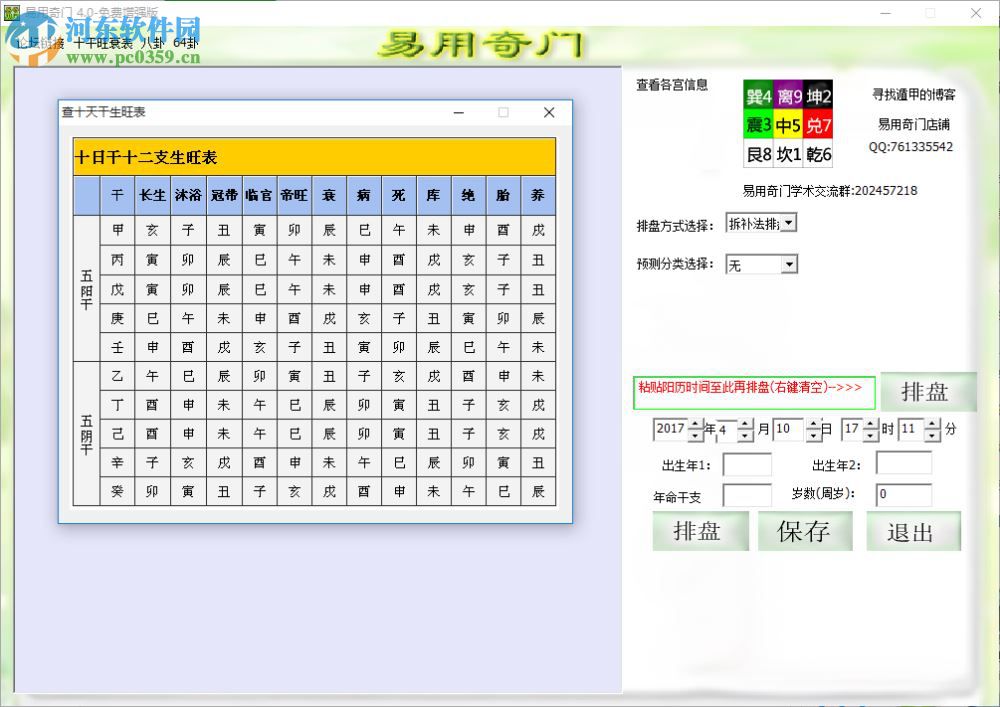The image size is (1000, 707).
Task: Click the black 坤2 palace cell
Action: pyautogui.click(x=818, y=97)
